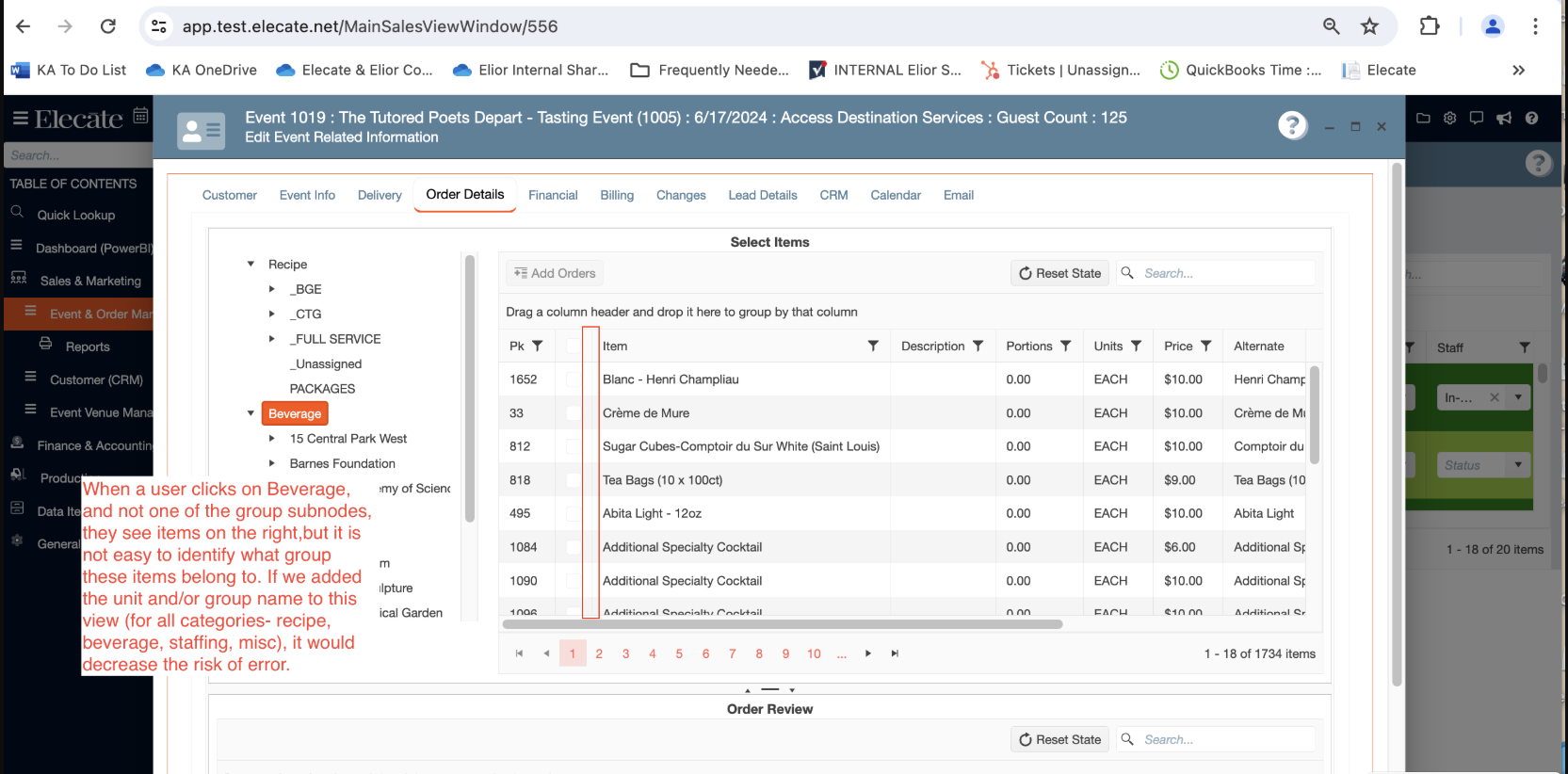
Task: Tick the checkbox for Crème de Mure row
Action: 573,413
